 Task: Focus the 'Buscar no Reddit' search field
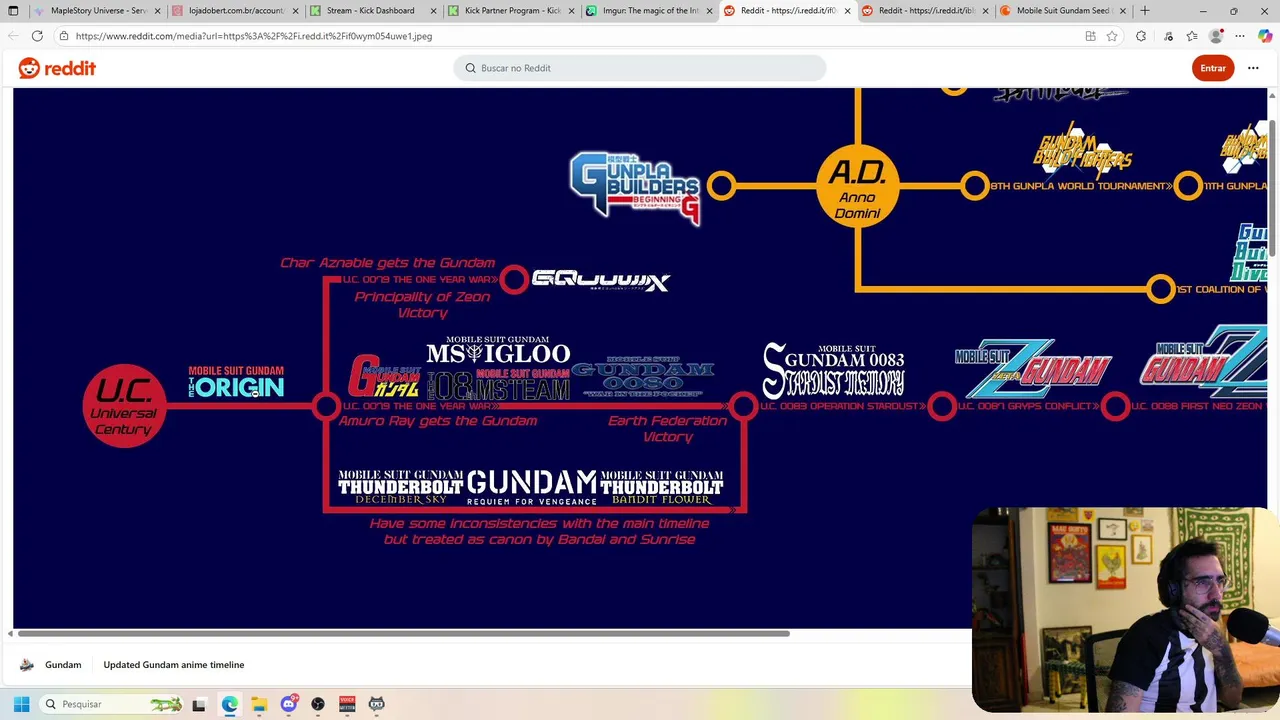pyautogui.click(x=640, y=68)
